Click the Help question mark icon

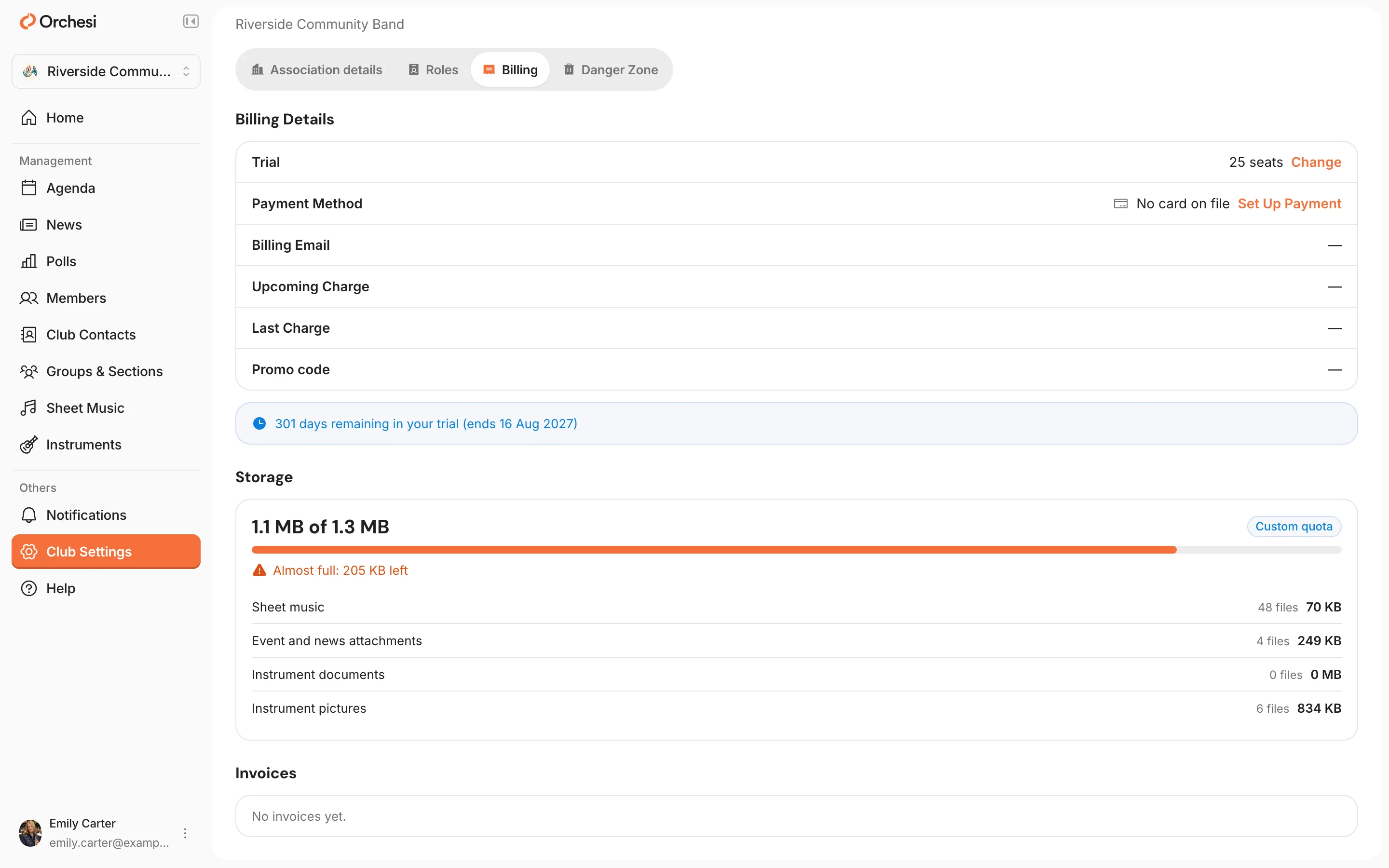[x=29, y=588]
